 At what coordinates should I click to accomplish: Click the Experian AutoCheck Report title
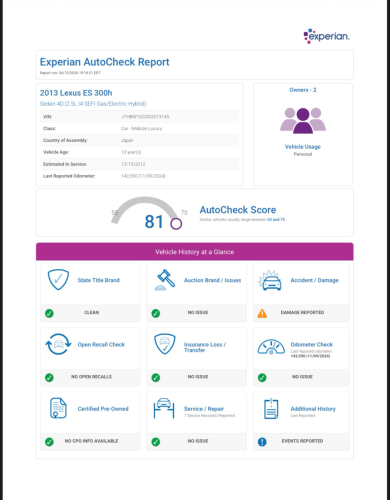105,62
